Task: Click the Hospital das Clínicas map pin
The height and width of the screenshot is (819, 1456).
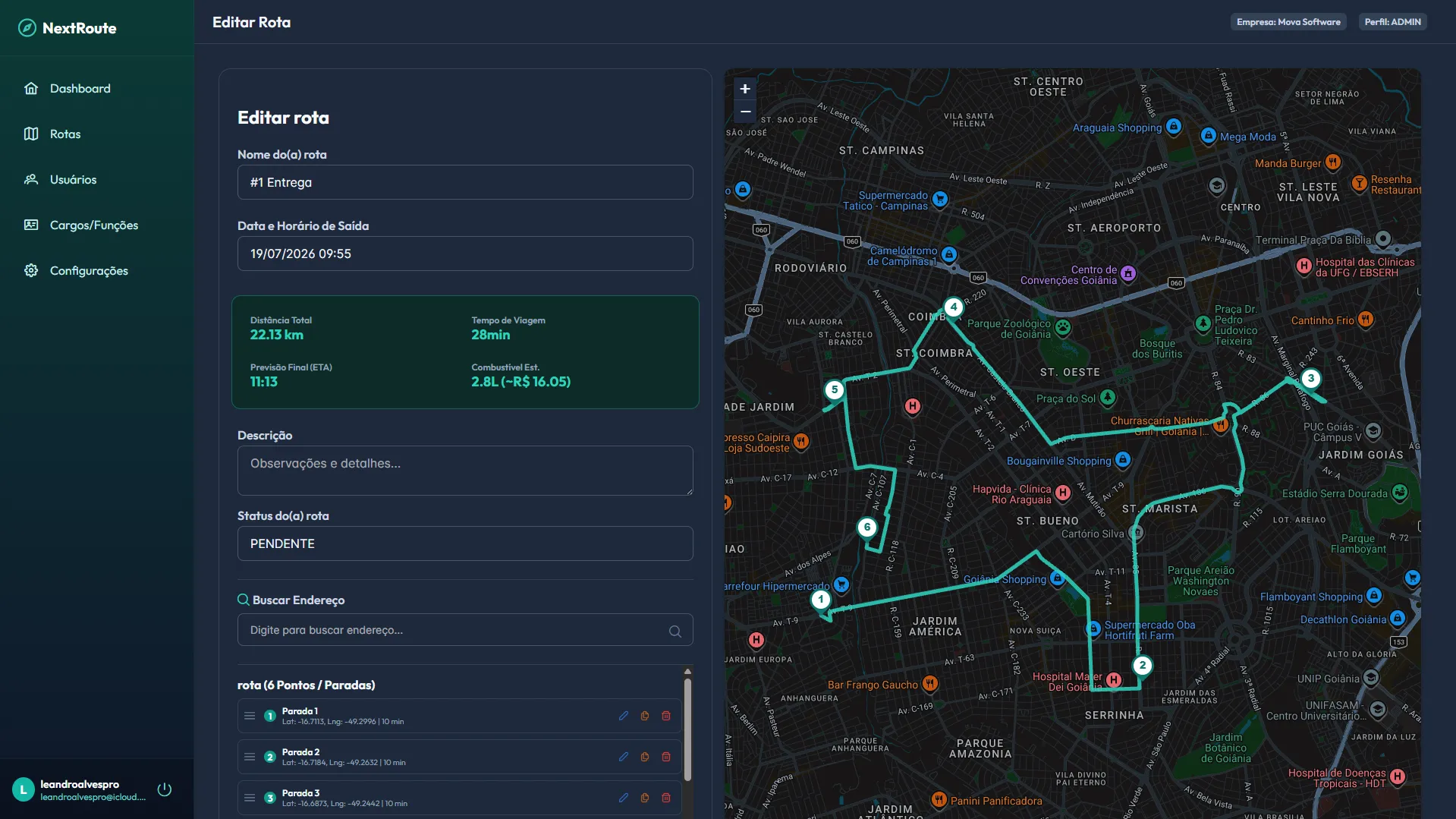Action: [1303, 266]
